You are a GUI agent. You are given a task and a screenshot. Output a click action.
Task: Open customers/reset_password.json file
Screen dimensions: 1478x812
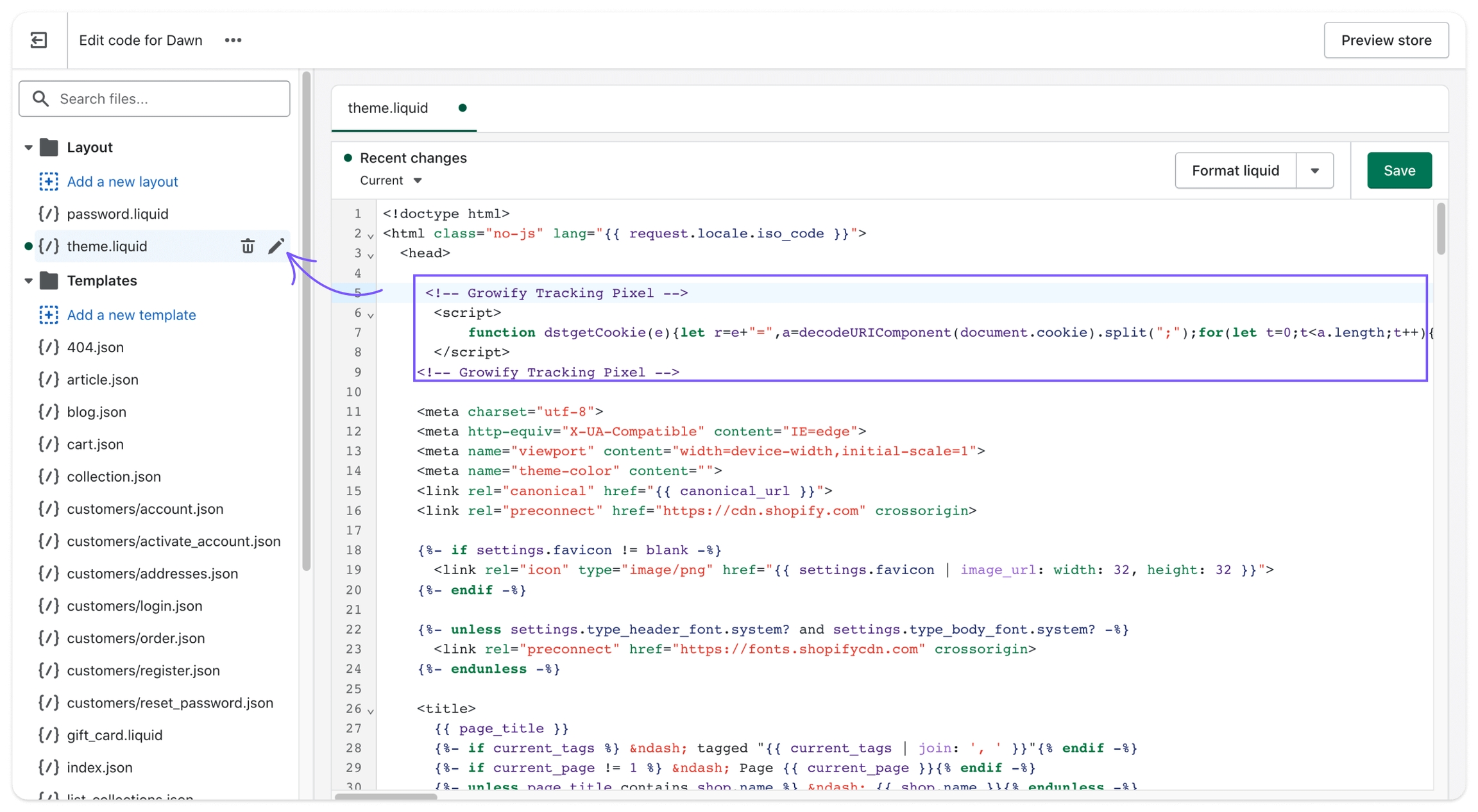point(170,703)
